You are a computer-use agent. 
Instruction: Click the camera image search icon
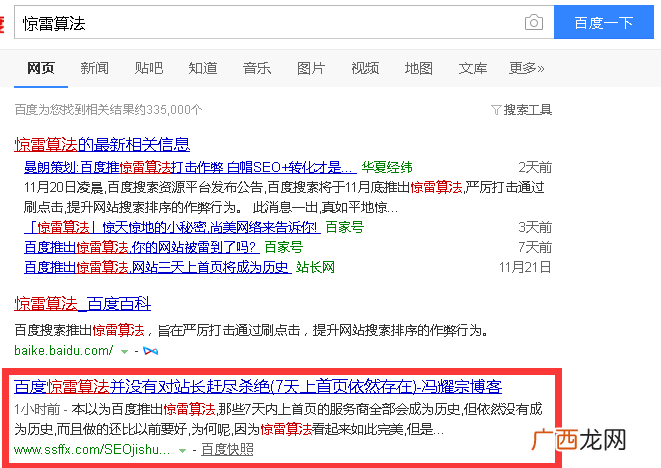pyautogui.click(x=534, y=22)
